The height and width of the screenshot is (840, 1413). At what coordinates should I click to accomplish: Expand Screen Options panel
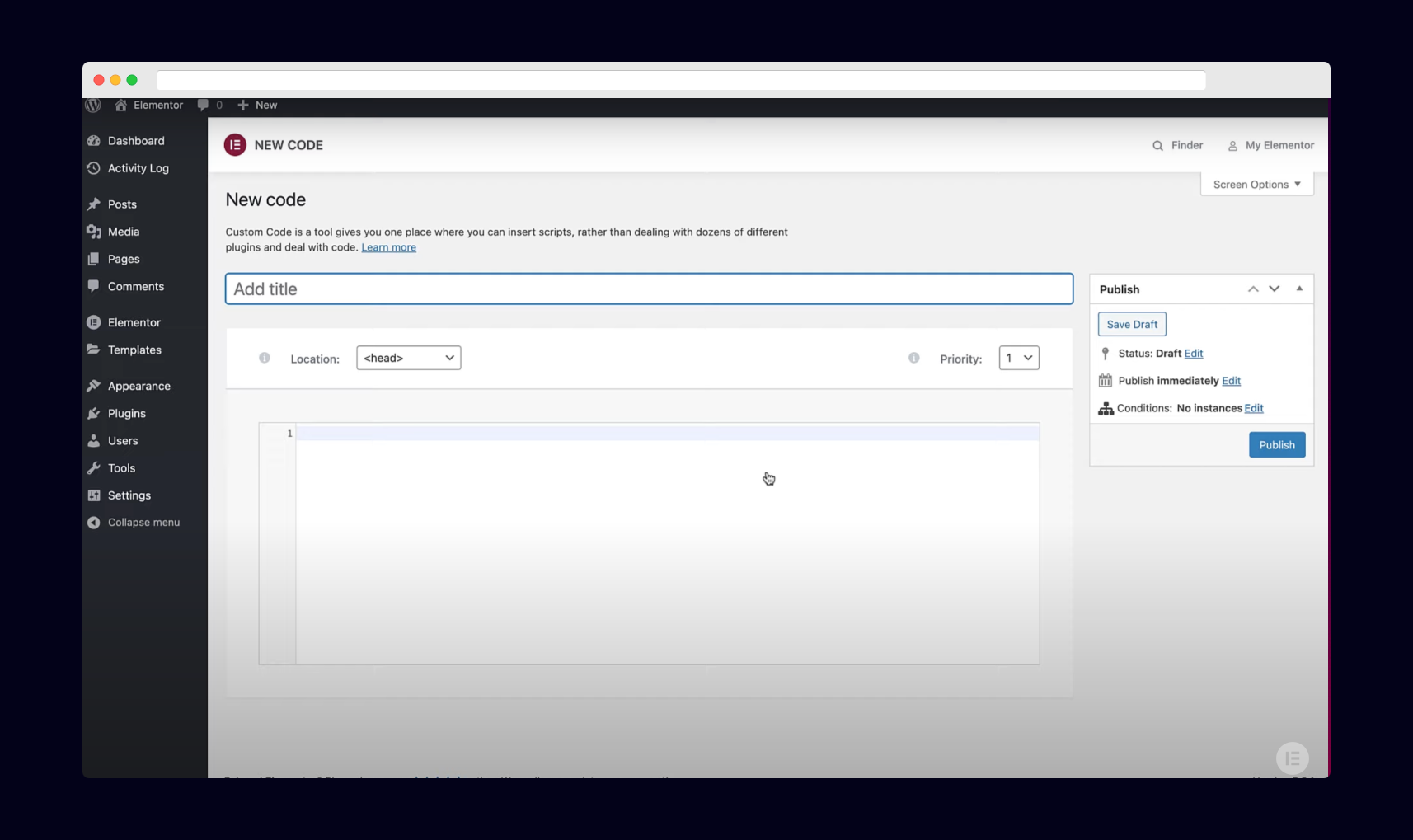tap(1257, 185)
